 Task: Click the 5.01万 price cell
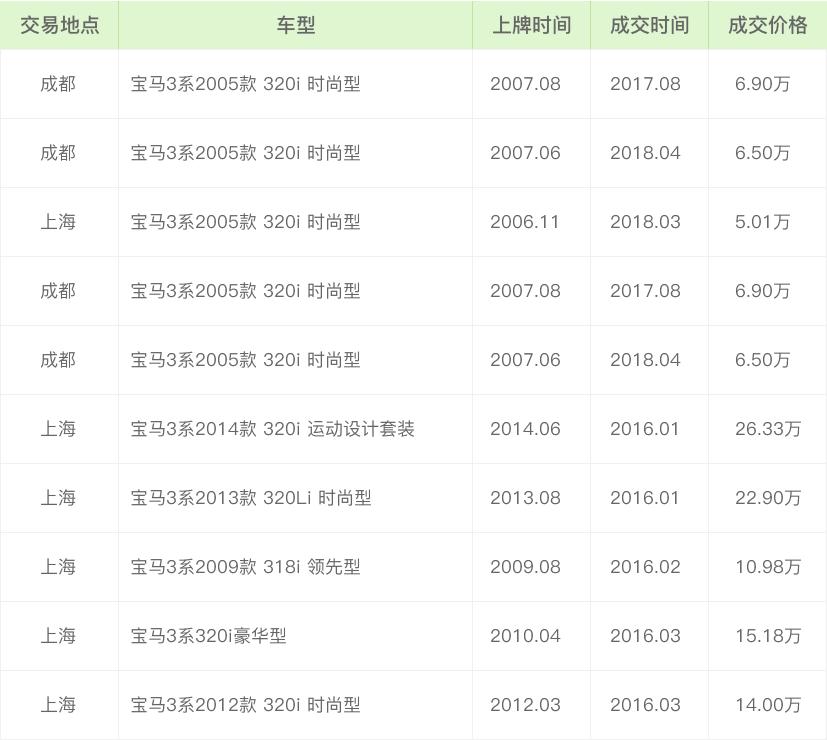tap(762, 222)
